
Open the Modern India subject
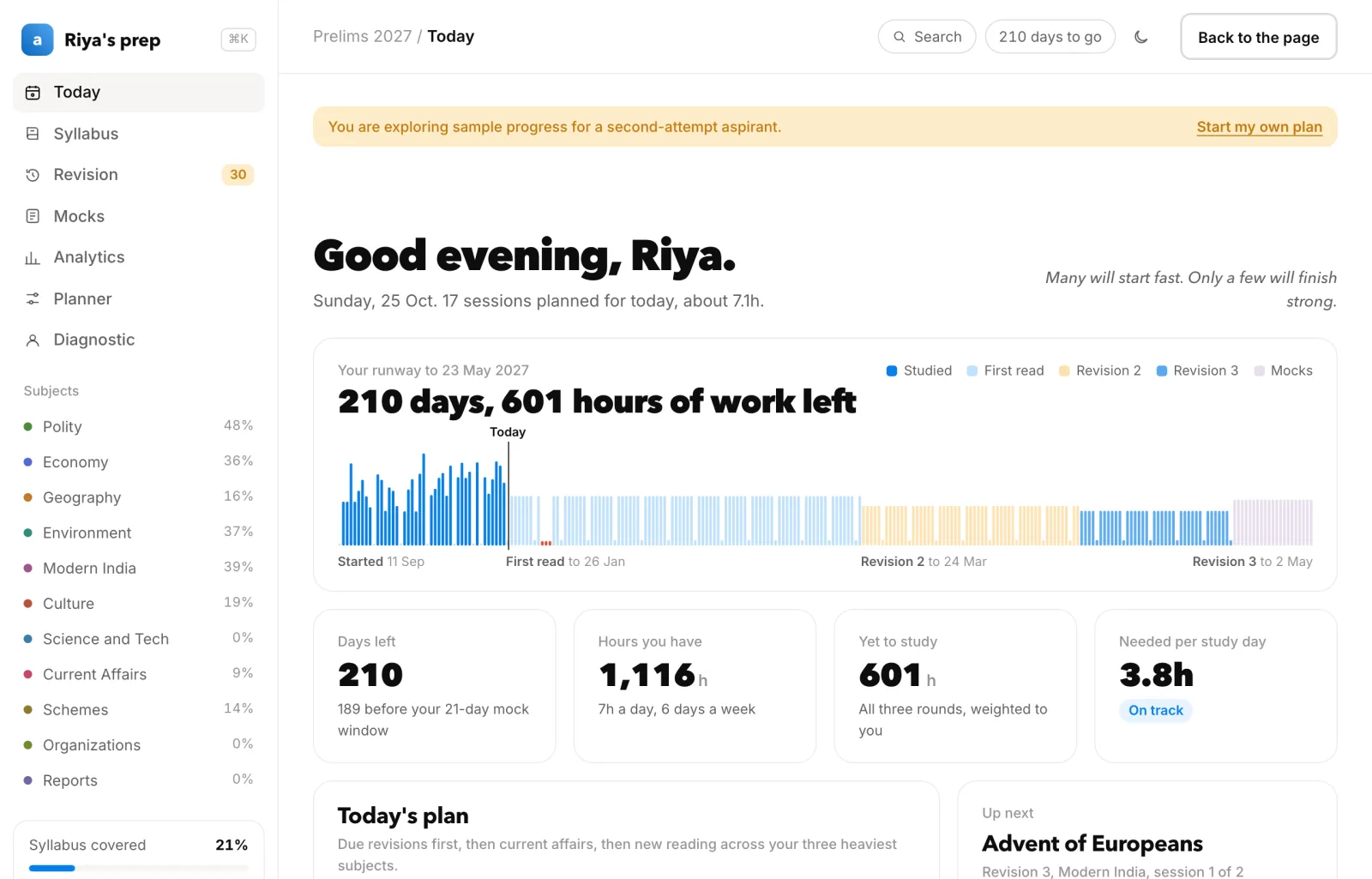point(139,568)
